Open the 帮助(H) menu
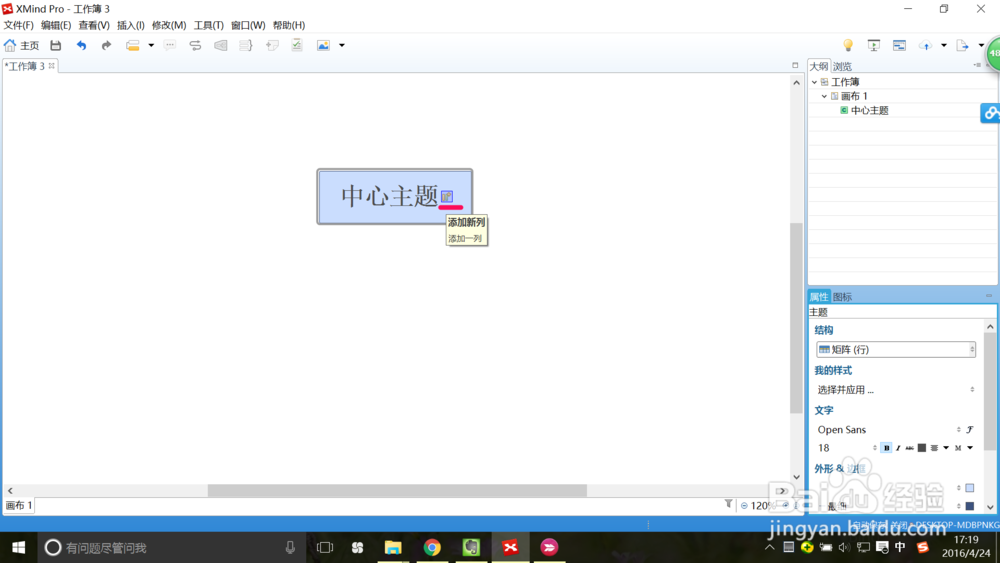Image resolution: width=1000 pixels, height=563 pixels. point(289,25)
